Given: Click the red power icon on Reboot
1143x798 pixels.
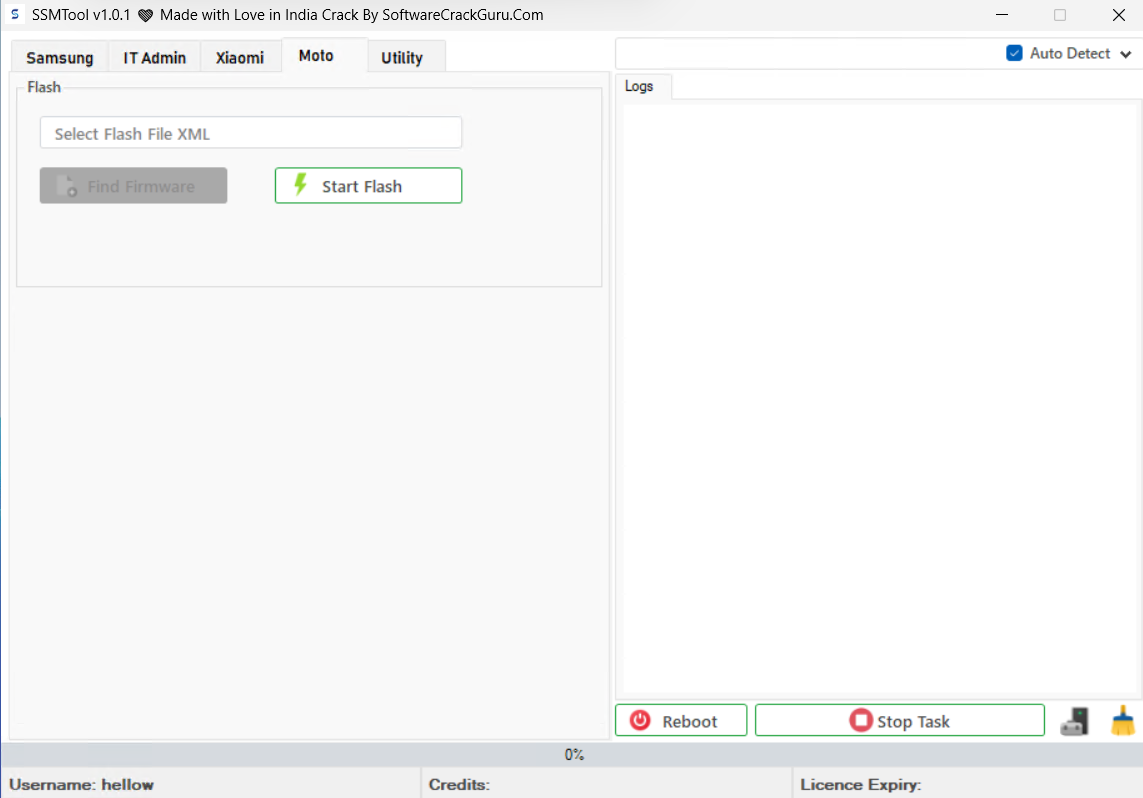Looking at the screenshot, I should pos(640,721).
